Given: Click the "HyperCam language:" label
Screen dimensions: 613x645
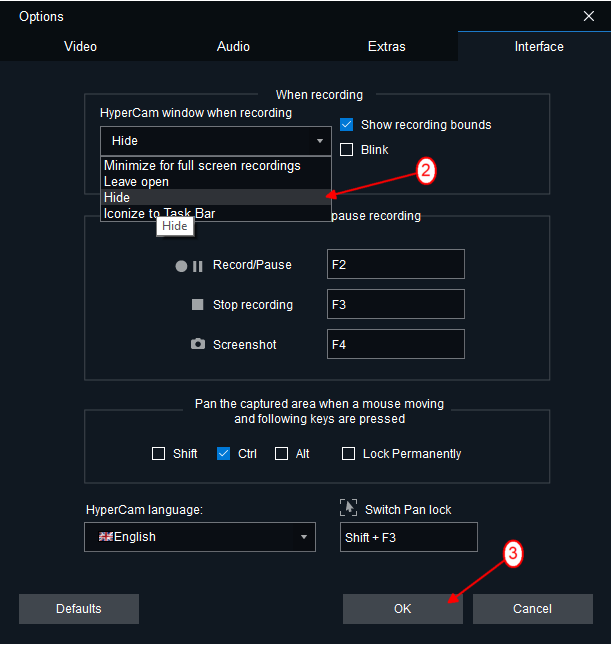Looking at the screenshot, I should [144, 510].
